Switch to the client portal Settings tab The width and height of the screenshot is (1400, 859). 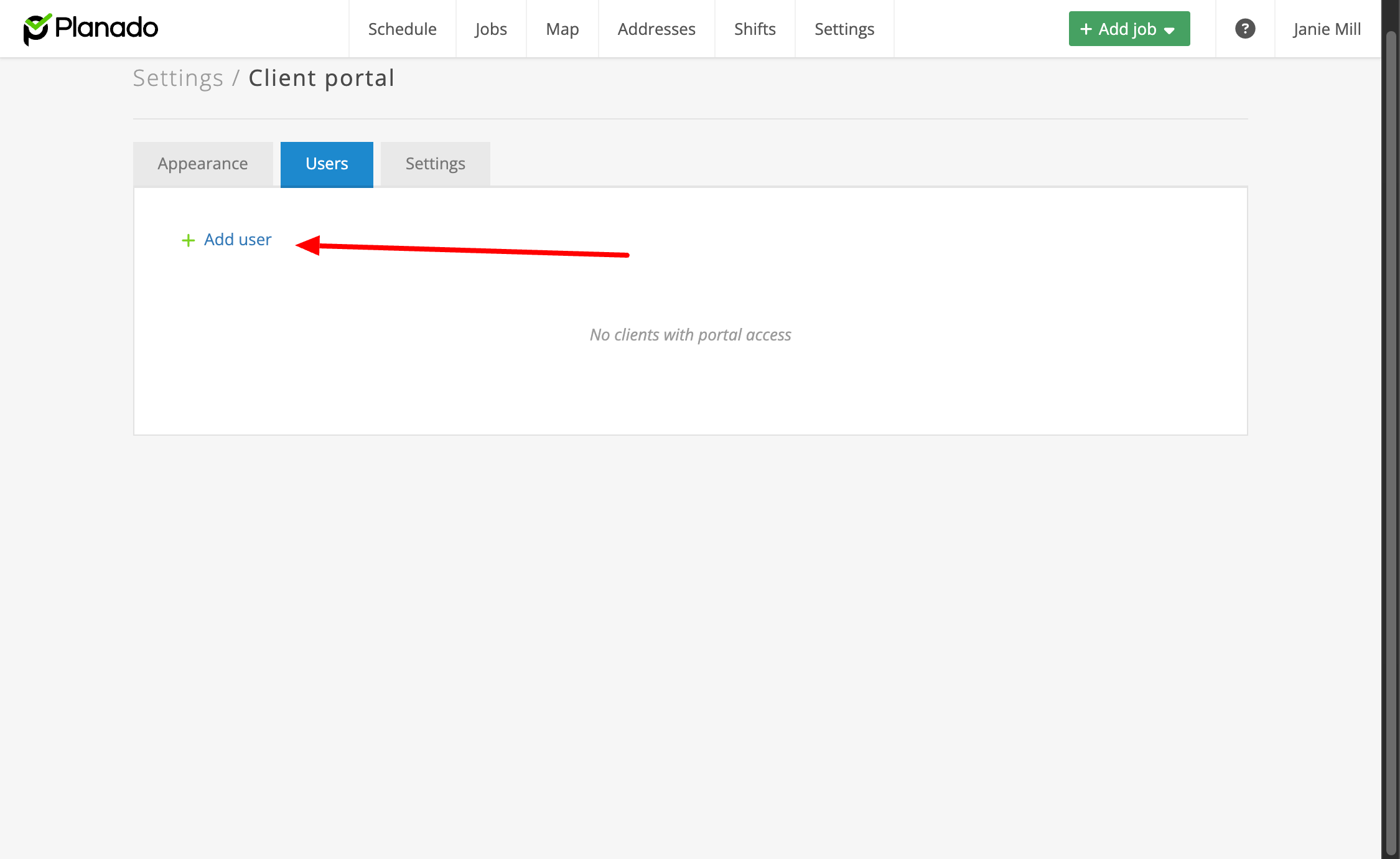click(435, 164)
